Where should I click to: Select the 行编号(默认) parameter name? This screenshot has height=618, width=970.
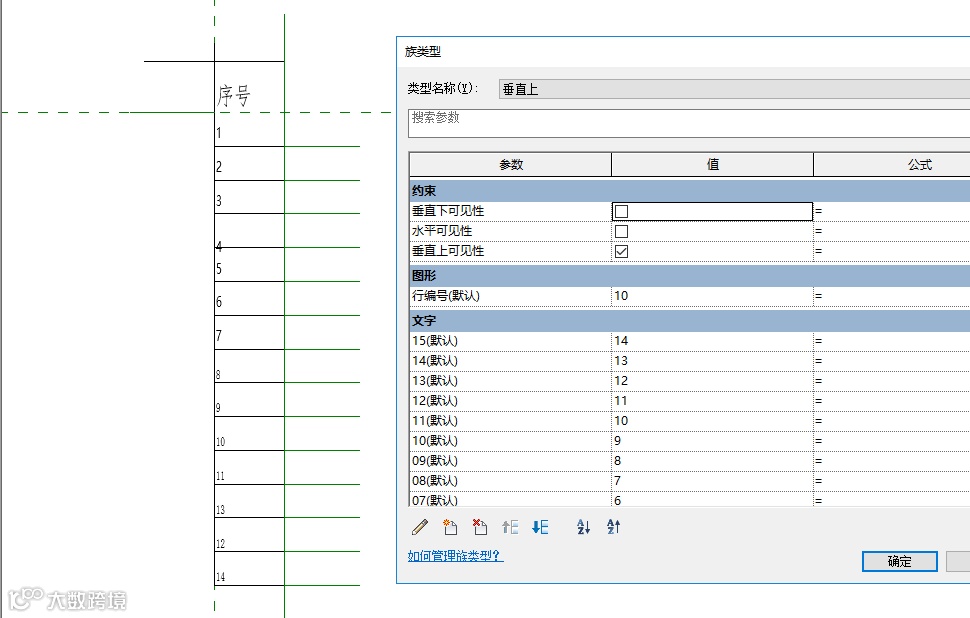click(x=445, y=296)
